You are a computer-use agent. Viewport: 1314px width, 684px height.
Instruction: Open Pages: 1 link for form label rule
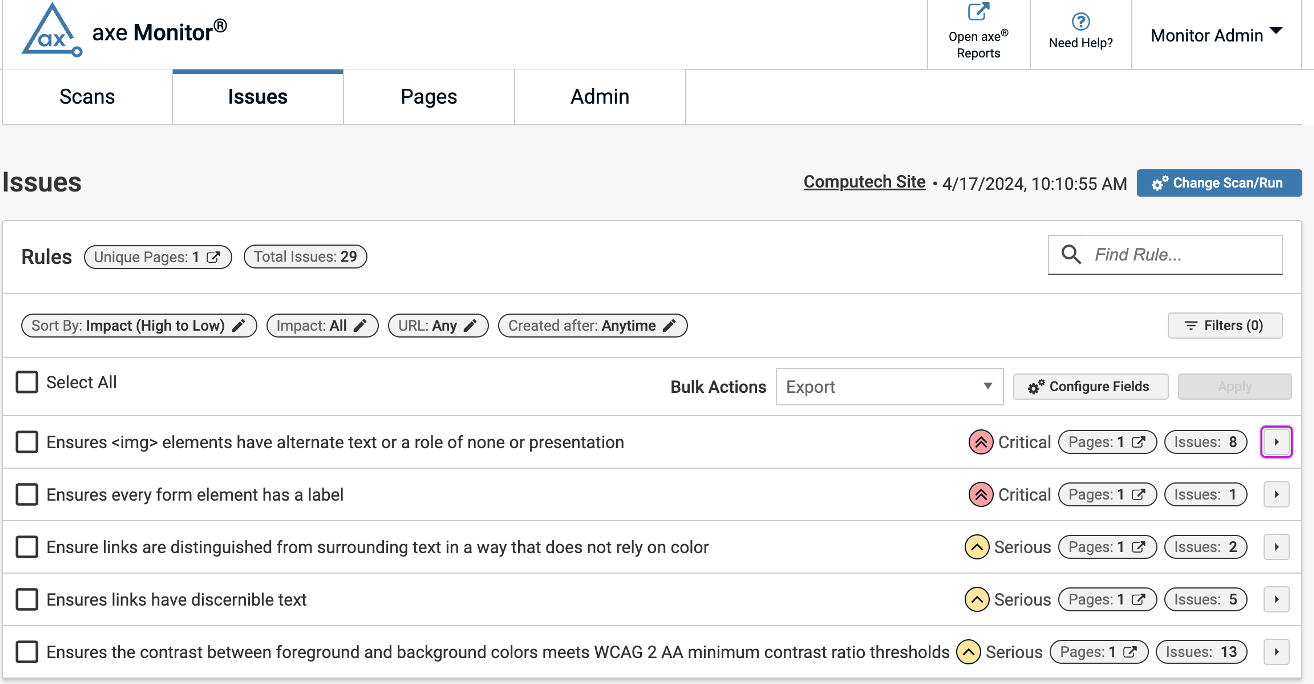(1107, 495)
